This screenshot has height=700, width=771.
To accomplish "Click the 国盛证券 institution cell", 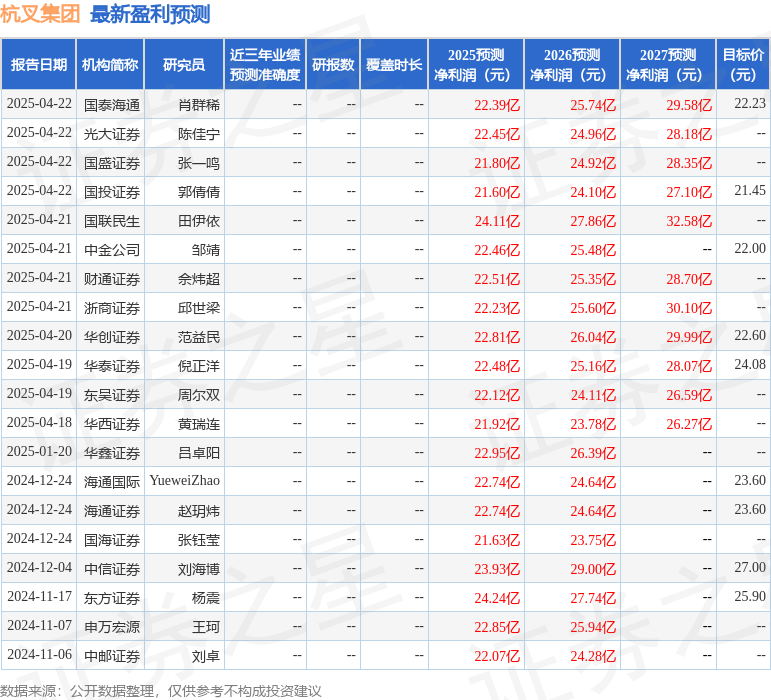I will click(112, 163).
